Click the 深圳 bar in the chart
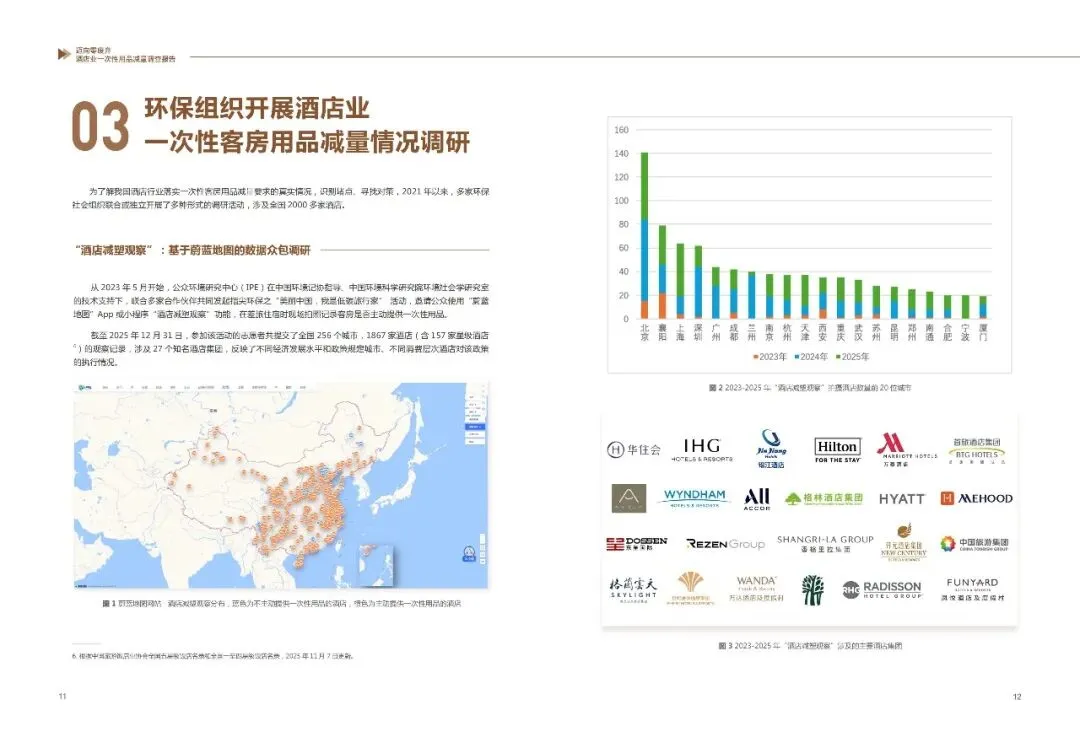This screenshot has width=1080, height=737. point(698,282)
